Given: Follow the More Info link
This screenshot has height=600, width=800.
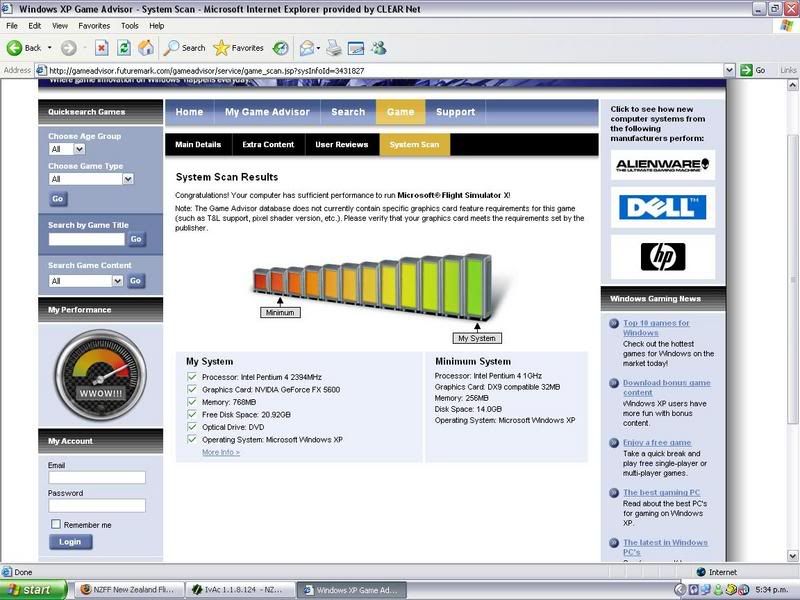Looking at the screenshot, I should point(220,452).
